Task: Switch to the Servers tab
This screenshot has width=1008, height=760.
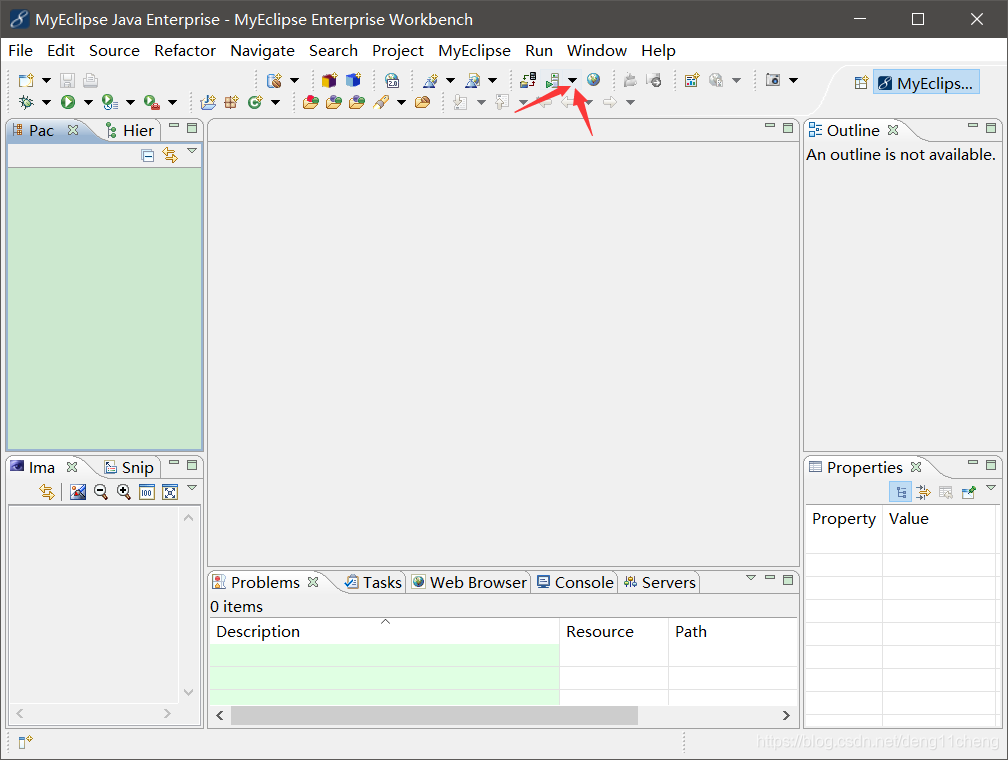Action: point(660,583)
